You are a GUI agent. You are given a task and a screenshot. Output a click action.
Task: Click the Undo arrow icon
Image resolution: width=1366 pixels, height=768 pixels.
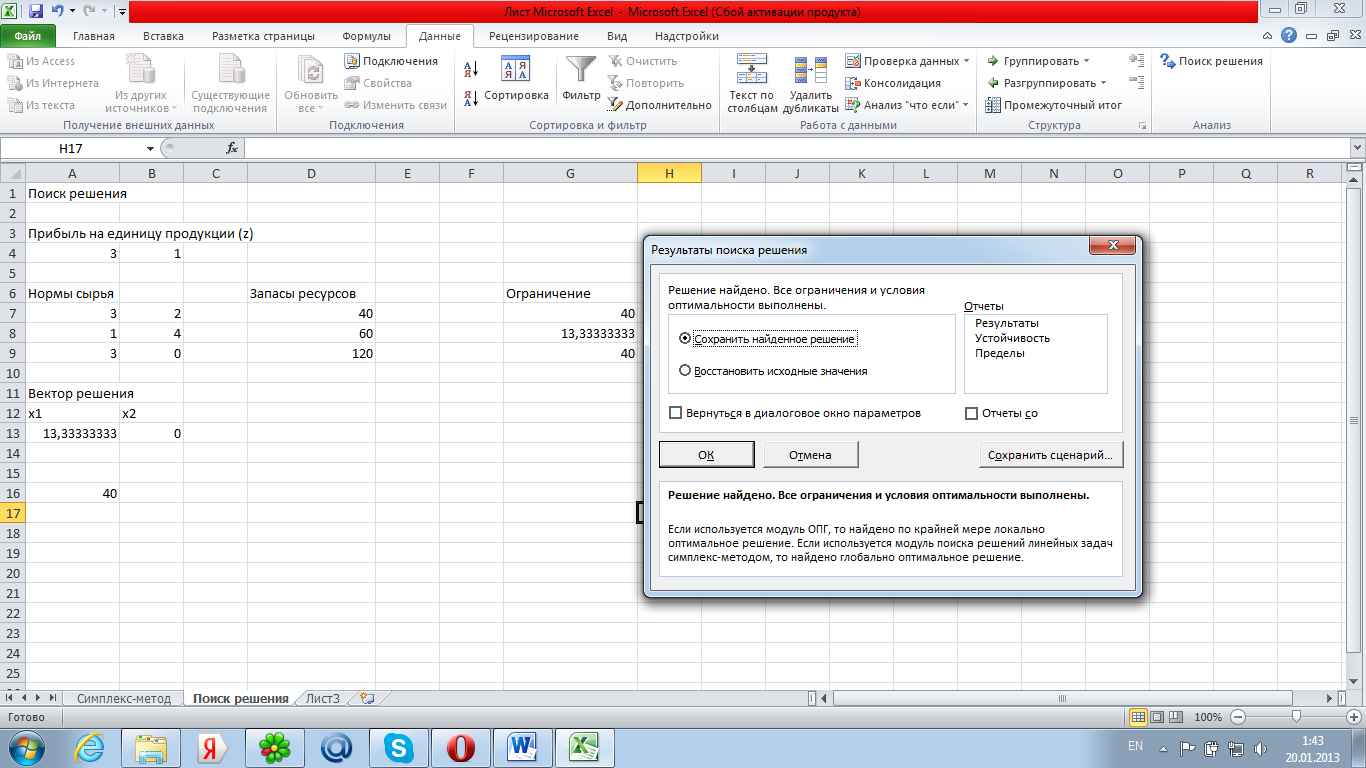[x=58, y=12]
